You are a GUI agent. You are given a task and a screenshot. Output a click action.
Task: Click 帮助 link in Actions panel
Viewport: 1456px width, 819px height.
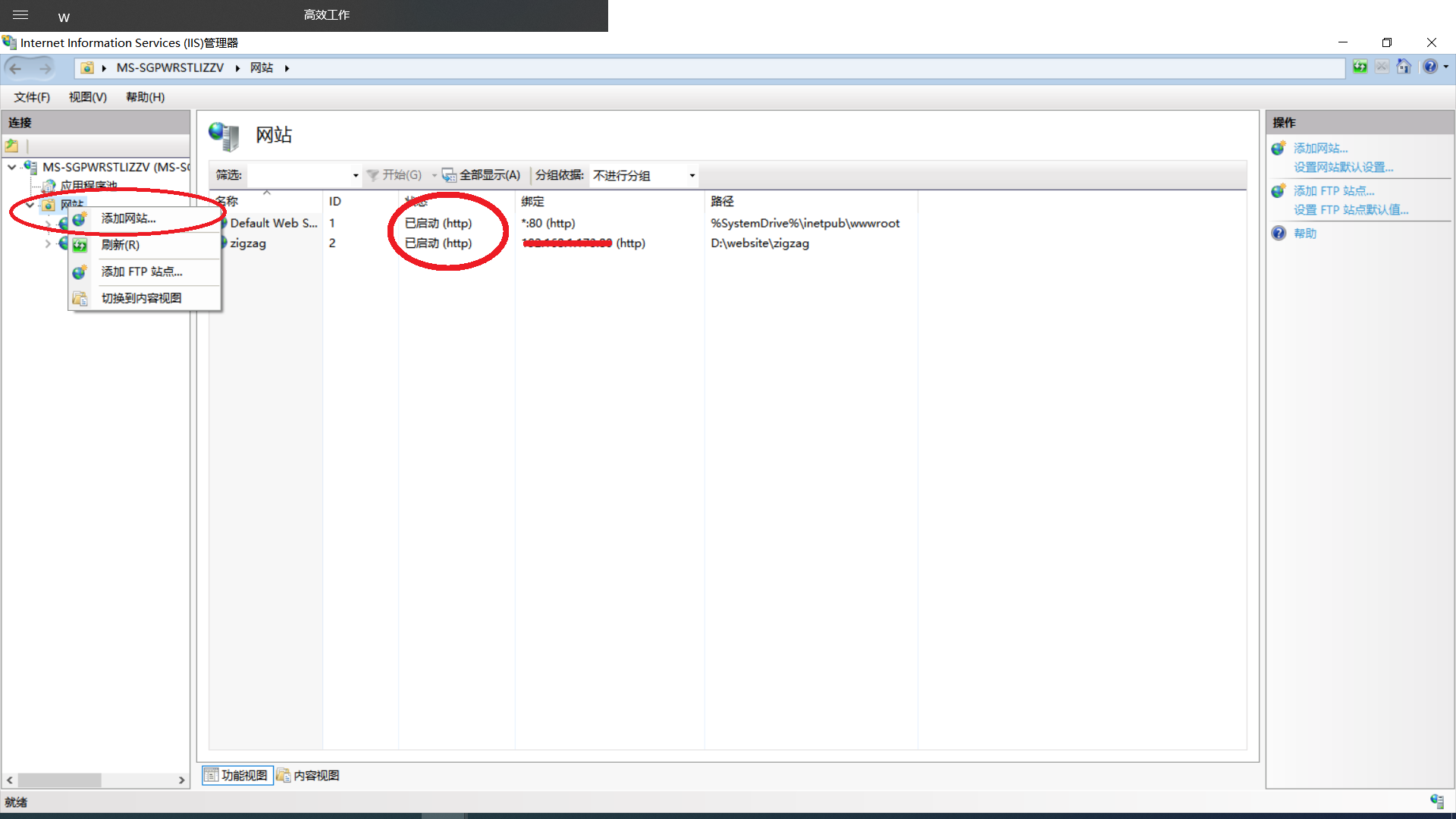point(1304,234)
